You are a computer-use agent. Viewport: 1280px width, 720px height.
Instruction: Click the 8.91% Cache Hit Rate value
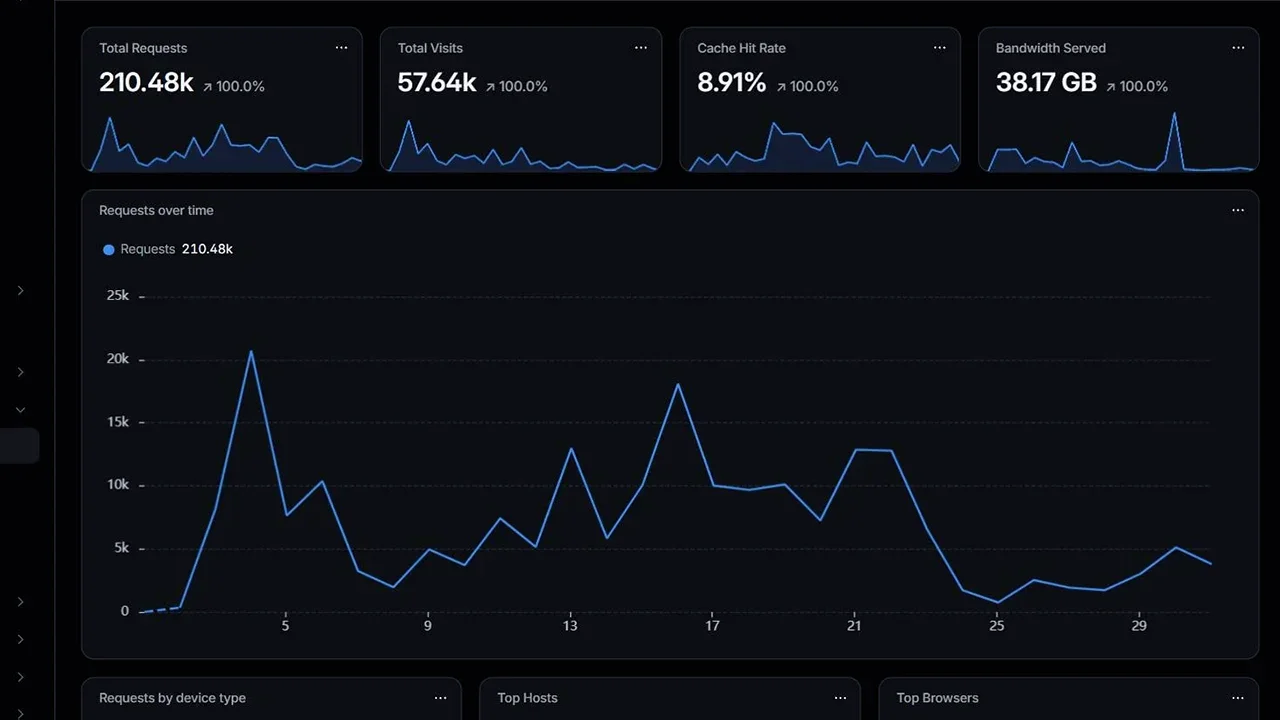coord(732,83)
